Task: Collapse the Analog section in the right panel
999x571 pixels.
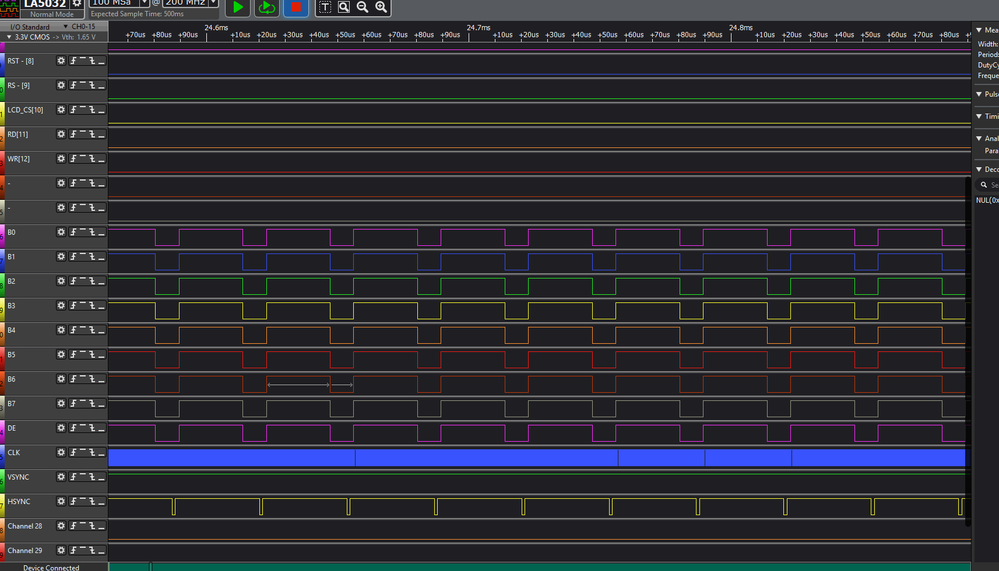Action: click(979, 138)
